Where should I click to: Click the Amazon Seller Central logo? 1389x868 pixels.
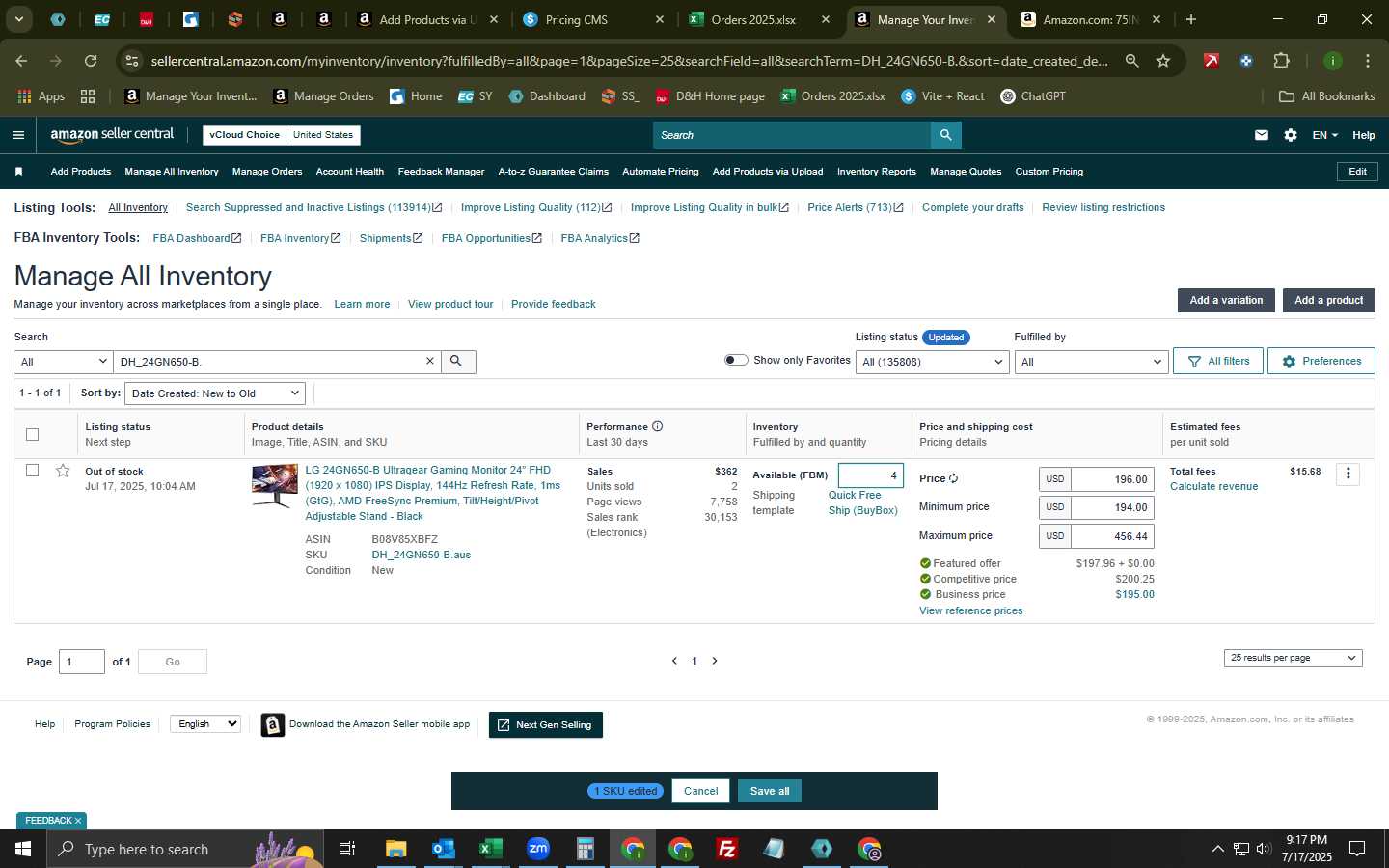tap(112, 135)
